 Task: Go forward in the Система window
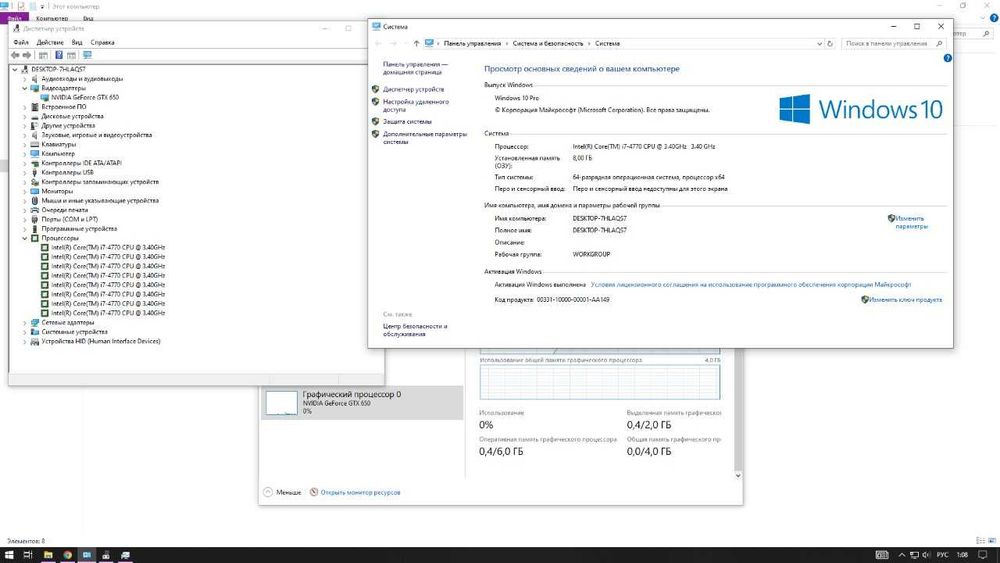(x=393, y=43)
